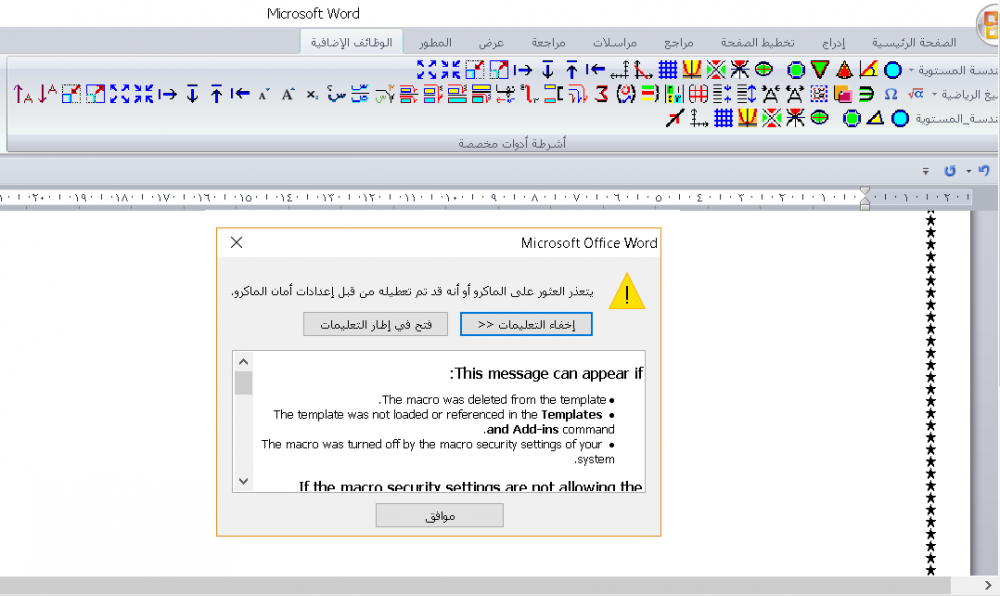Screen dimensions: 1000x596
Task: Click the Arabic fraction symbol icon
Action: point(360,94)
